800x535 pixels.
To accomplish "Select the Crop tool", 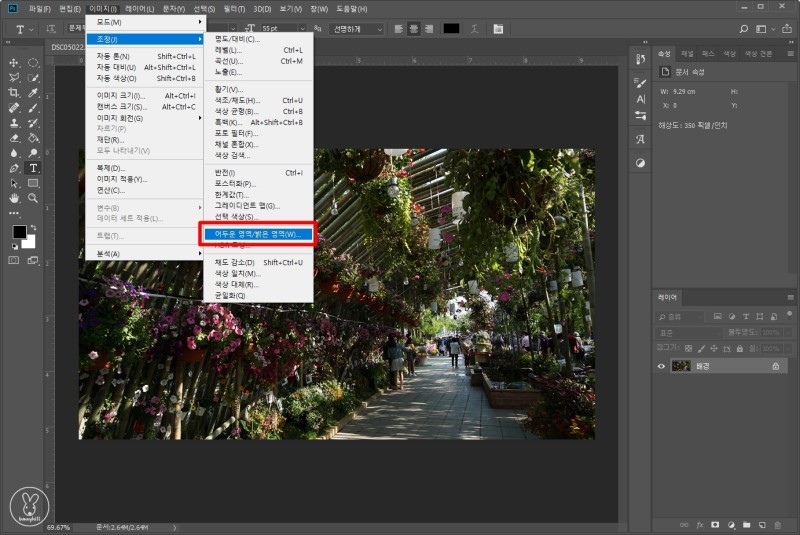I will click(x=14, y=92).
